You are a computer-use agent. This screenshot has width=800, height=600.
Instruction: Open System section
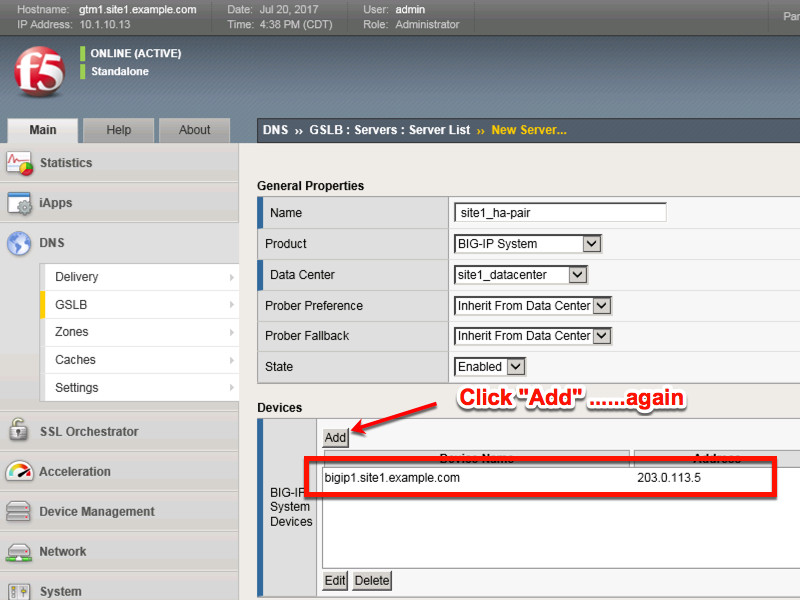pyautogui.click(x=61, y=591)
